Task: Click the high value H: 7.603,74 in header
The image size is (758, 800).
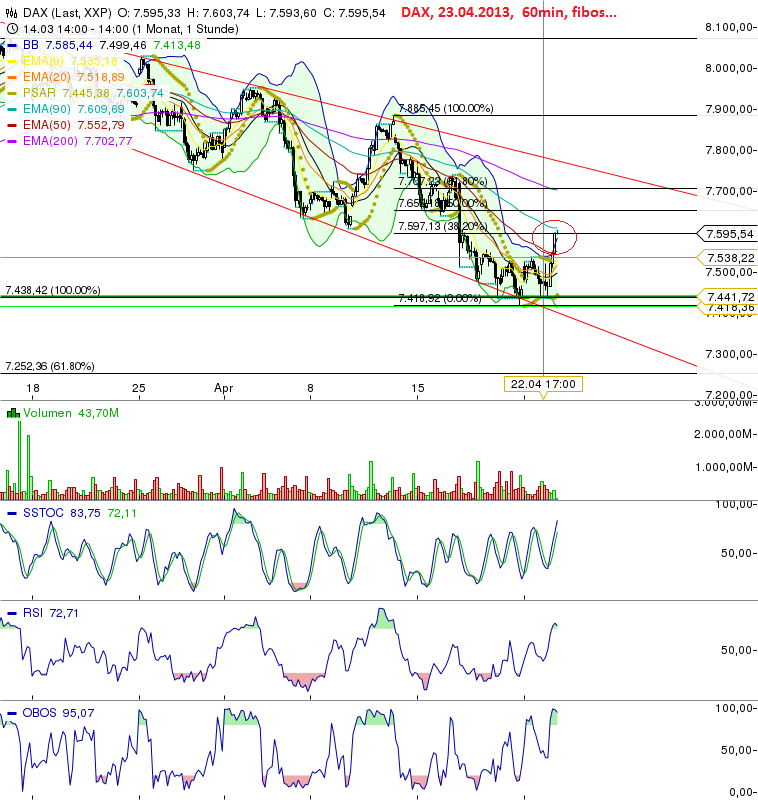Action: [x=218, y=13]
